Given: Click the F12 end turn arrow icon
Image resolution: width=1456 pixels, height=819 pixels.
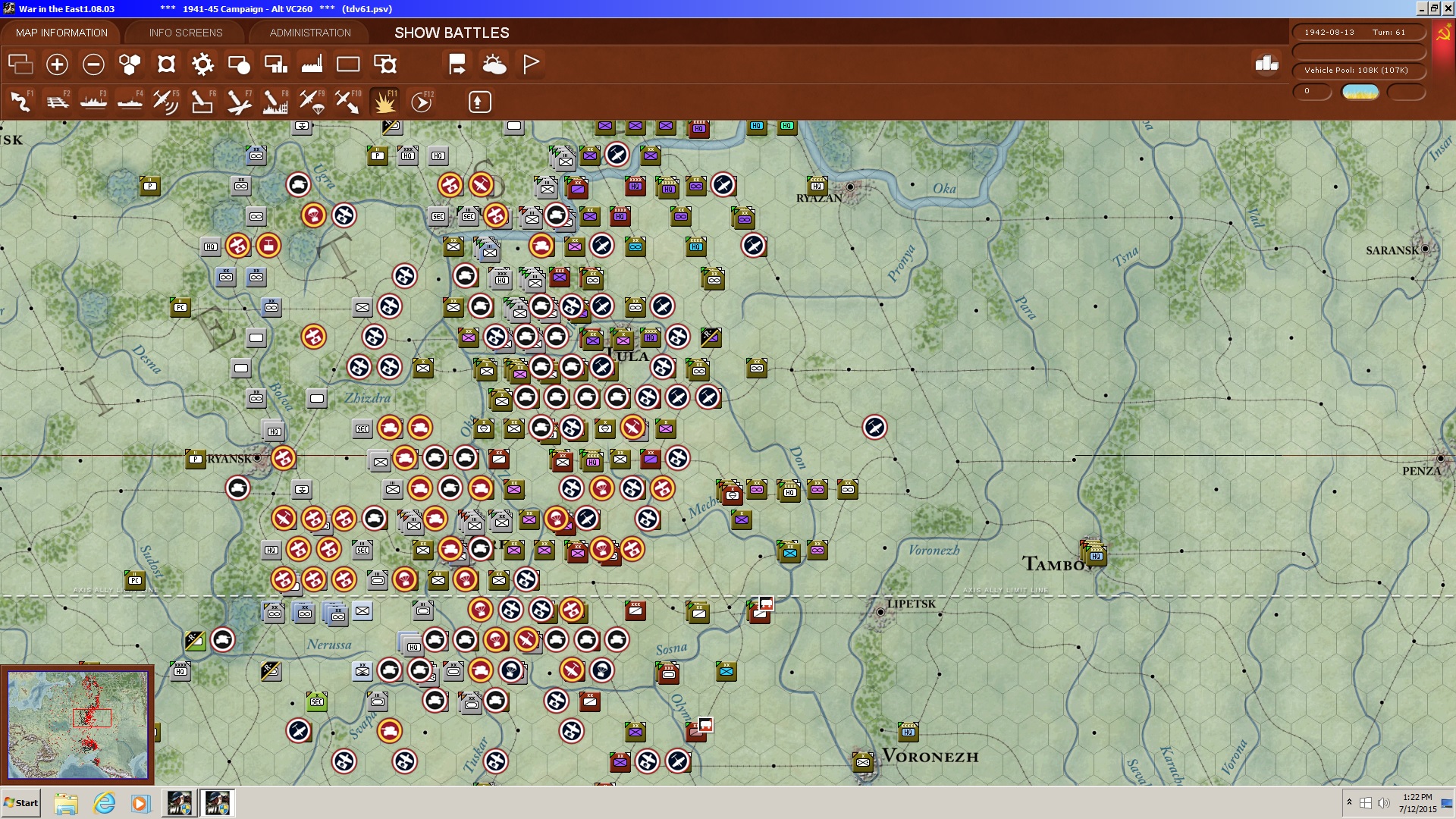Looking at the screenshot, I should click(x=422, y=102).
